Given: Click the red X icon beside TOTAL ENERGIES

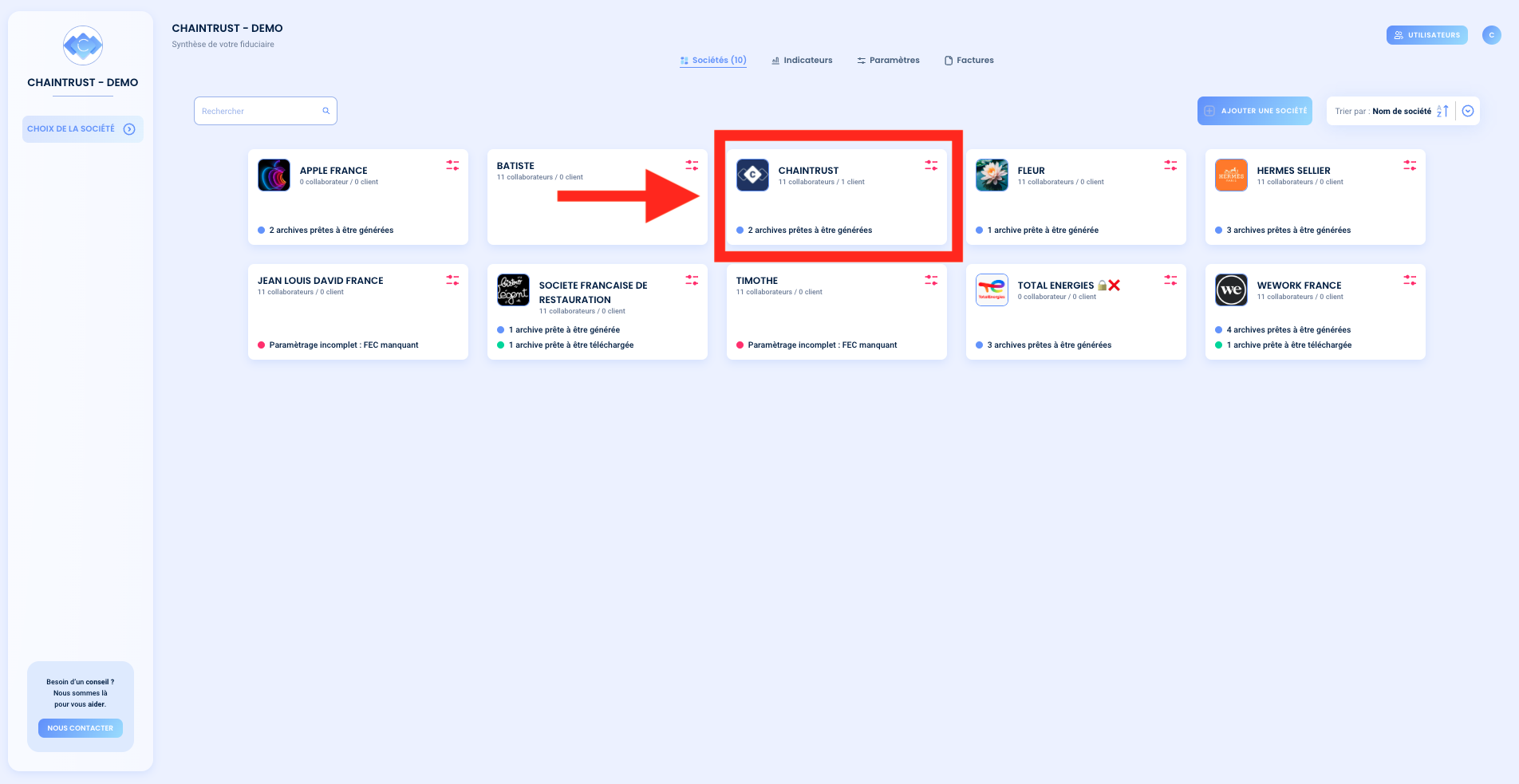Looking at the screenshot, I should pyautogui.click(x=1115, y=285).
